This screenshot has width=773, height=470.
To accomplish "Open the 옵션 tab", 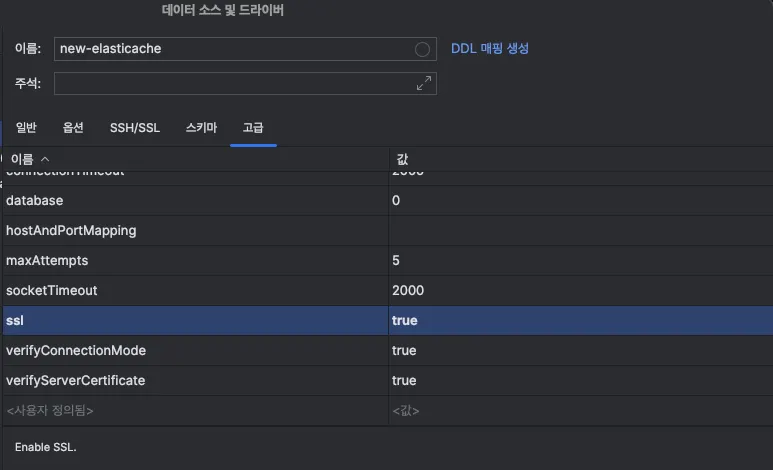I will (73, 128).
